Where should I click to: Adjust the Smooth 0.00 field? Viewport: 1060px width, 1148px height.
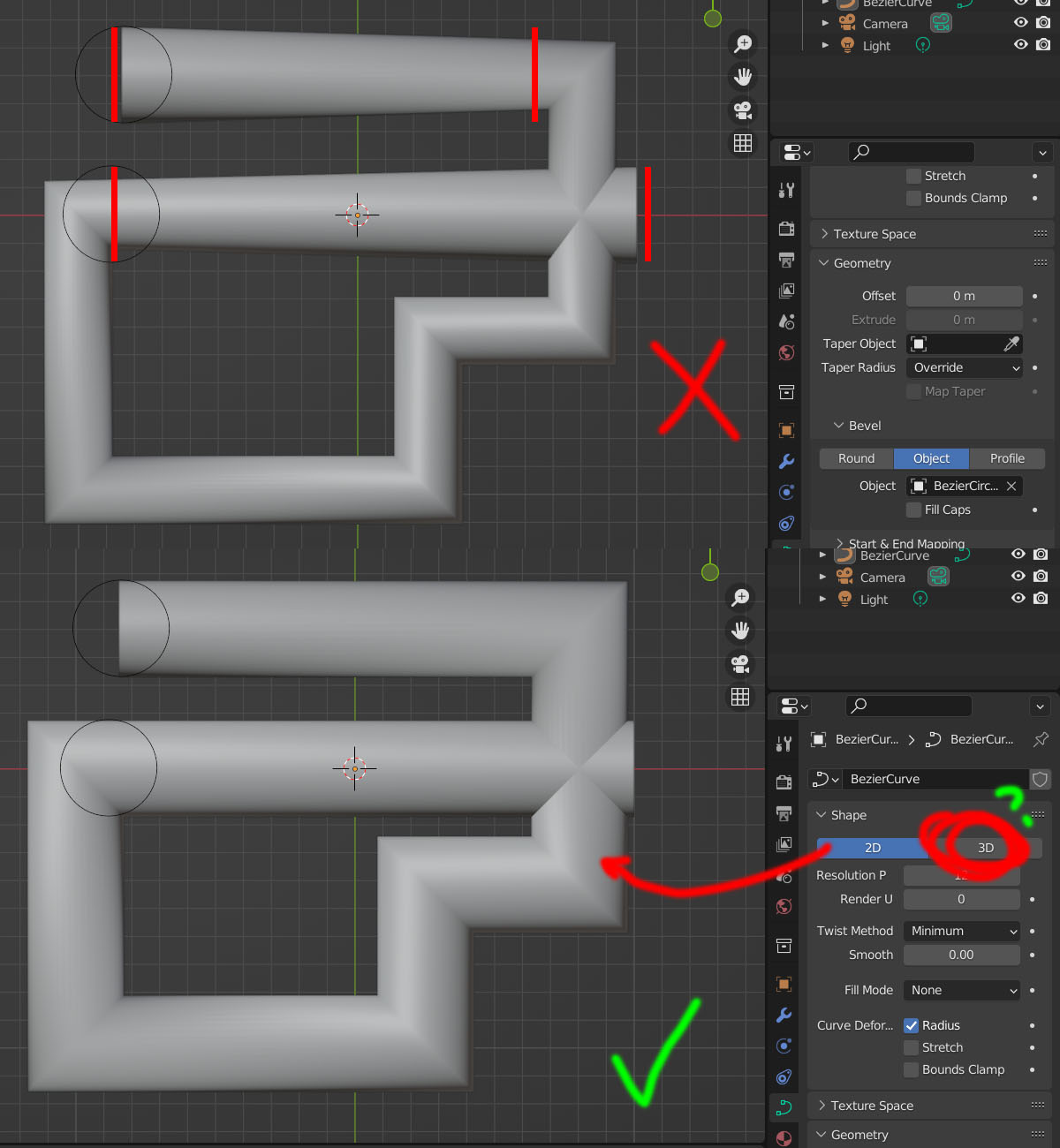click(962, 955)
